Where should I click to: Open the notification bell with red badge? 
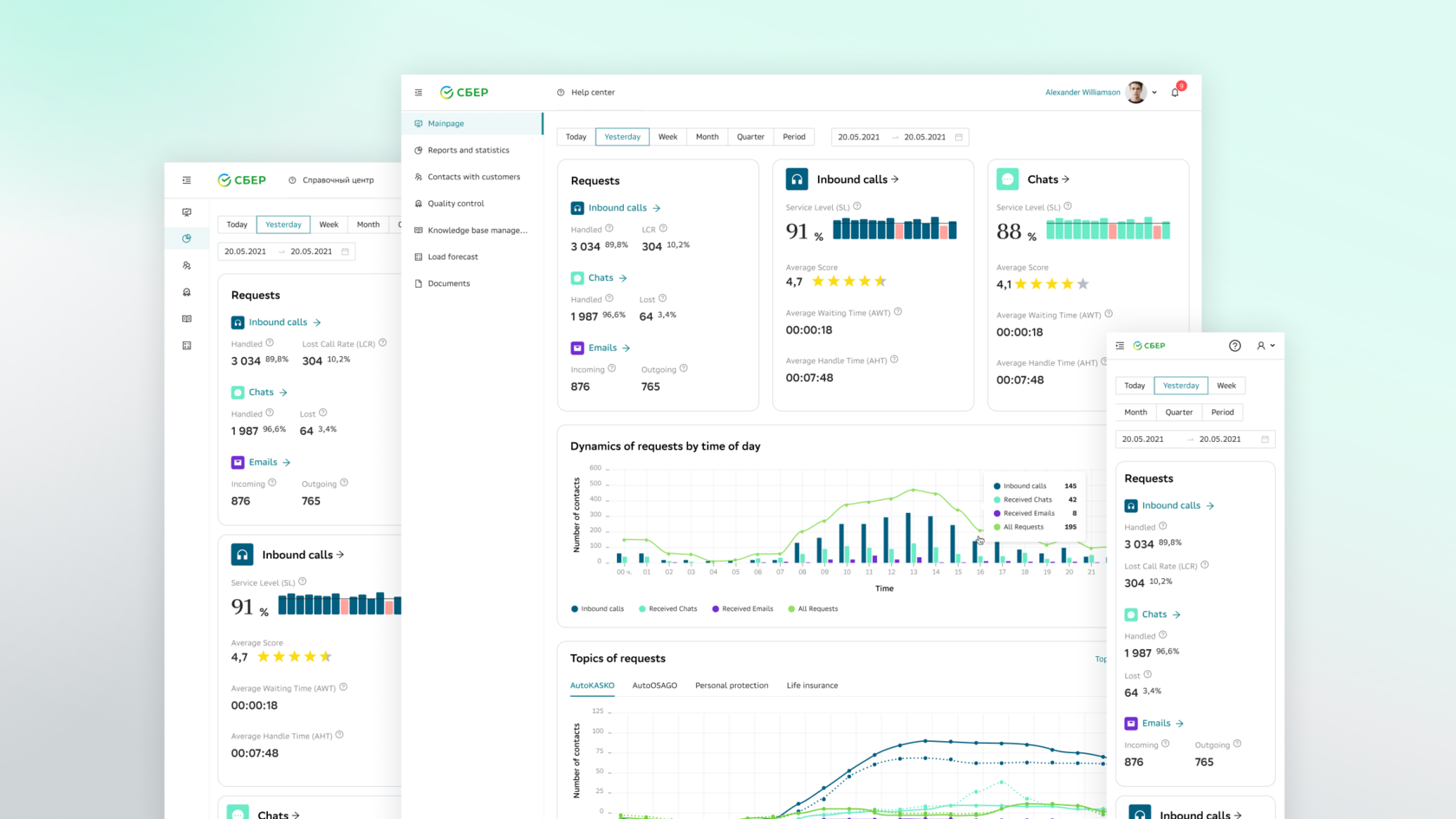tap(1175, 92)
